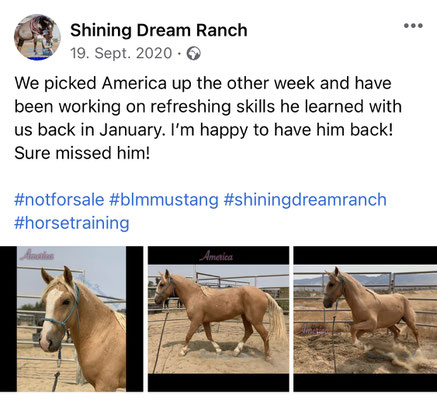Click the globe public audience icon
This screenshot has height=400, width=437.
point(194,54)
